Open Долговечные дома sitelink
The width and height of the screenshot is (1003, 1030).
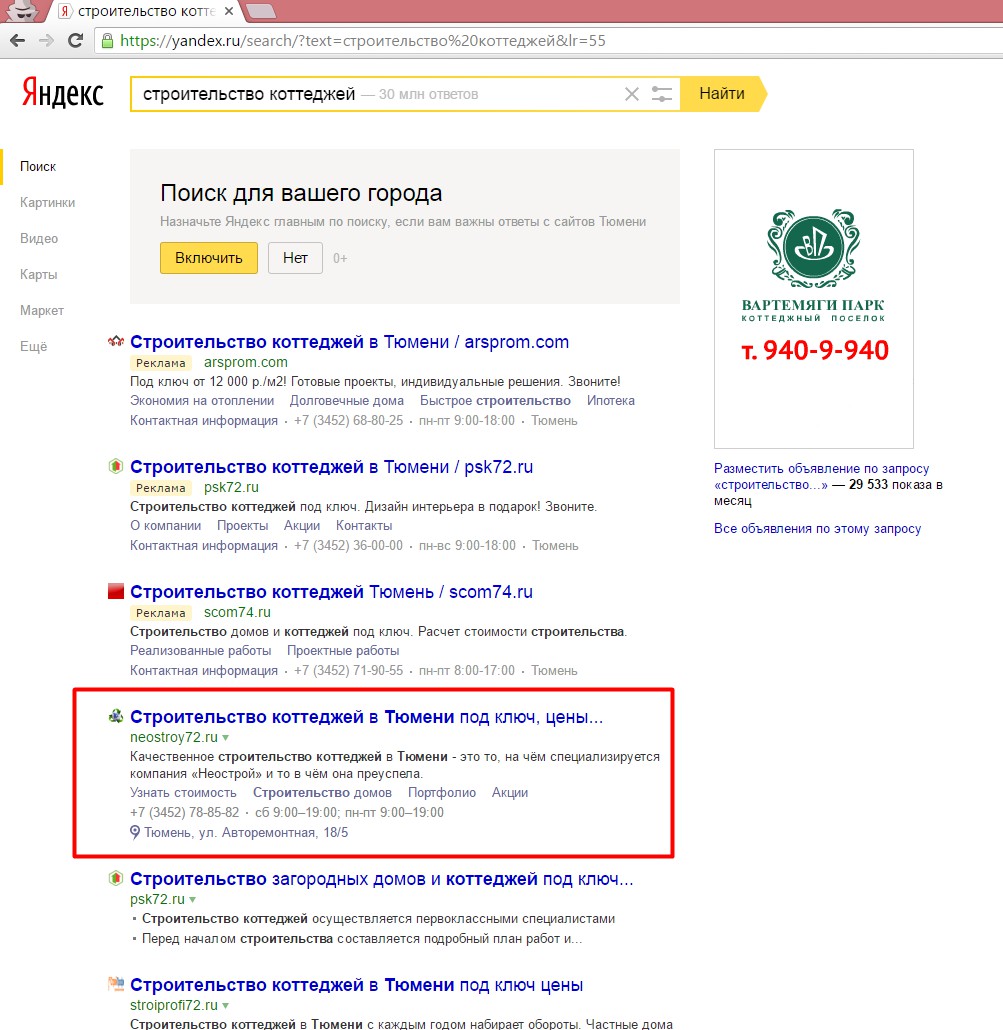coord(347,401)
